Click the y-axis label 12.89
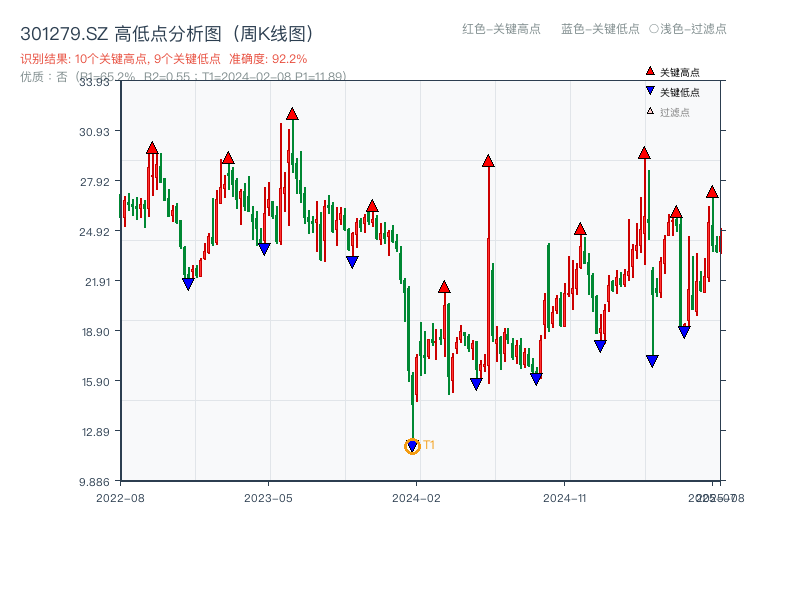The height and width of the screenshot is (600, 800). click(x=95, y=432)
